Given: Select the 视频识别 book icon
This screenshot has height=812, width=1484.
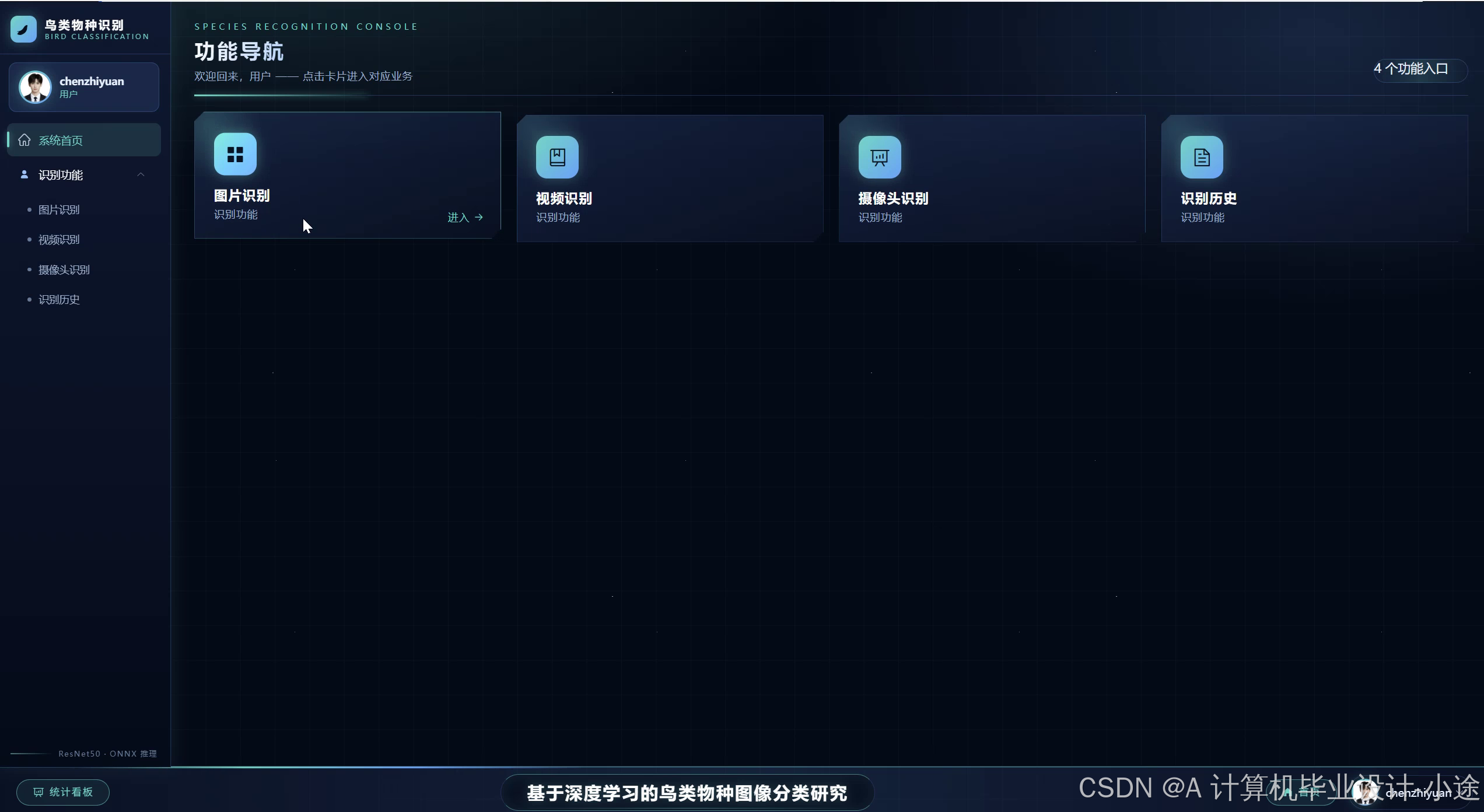Looking at the screenshot, I should pyautogui.click(x=557, y=157).
